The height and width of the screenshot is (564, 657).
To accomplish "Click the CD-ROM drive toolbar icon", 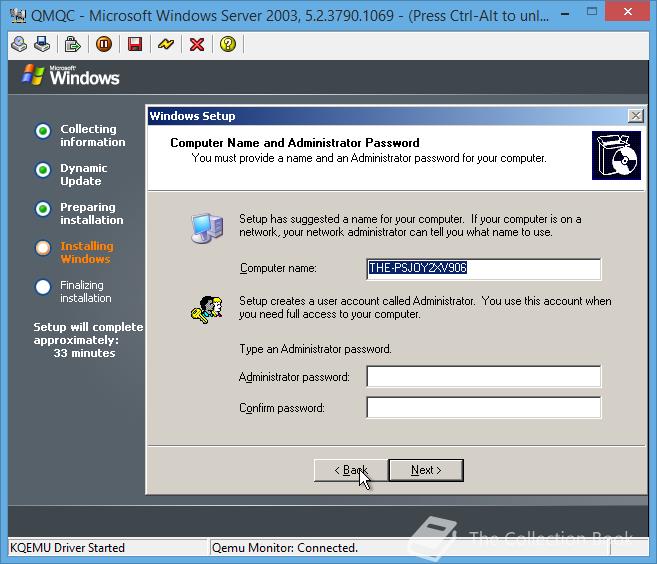I will (19, 44).
